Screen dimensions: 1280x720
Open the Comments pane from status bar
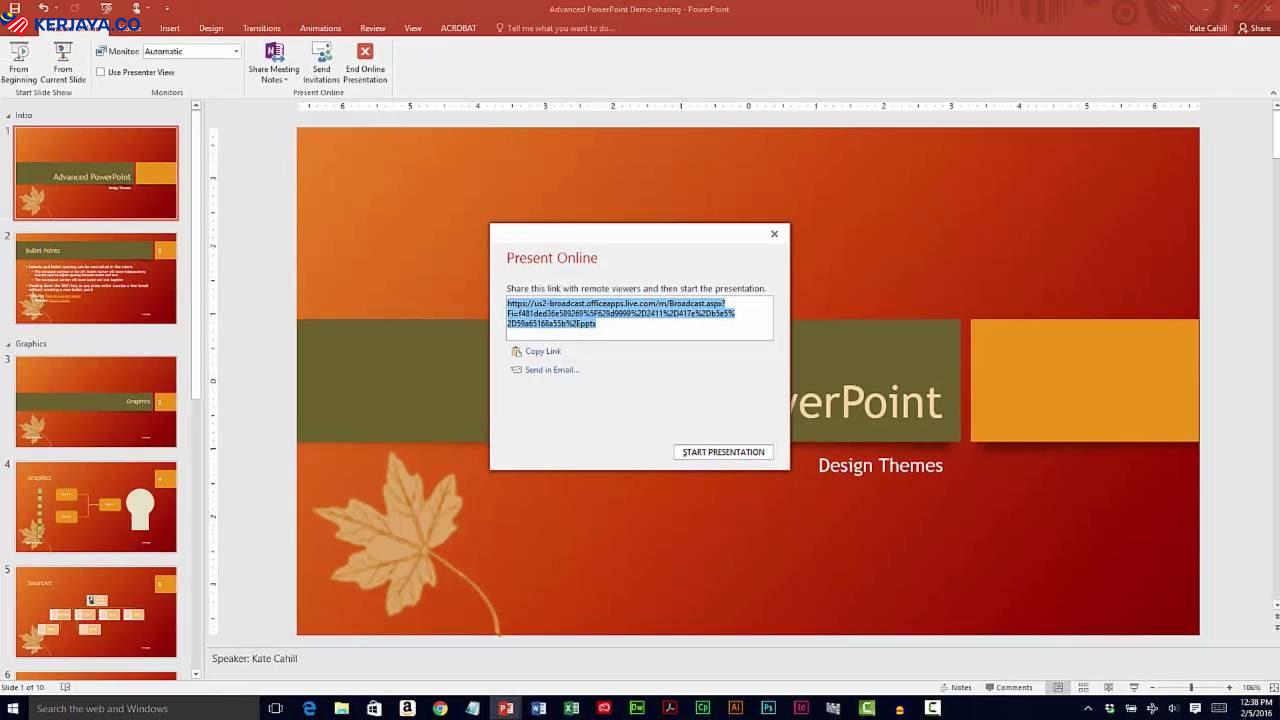(1008, 687)
